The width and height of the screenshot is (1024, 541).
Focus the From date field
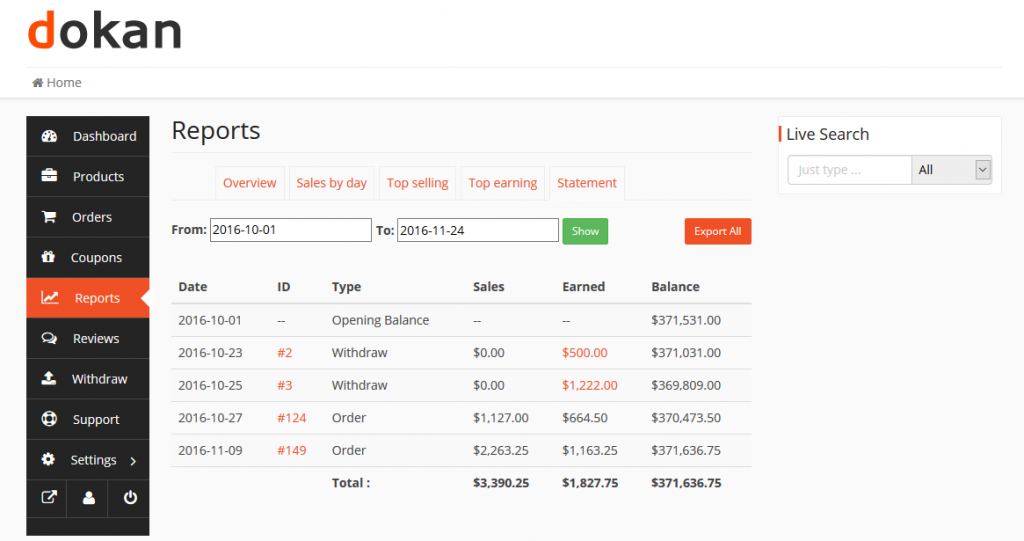tap(291, 230)
